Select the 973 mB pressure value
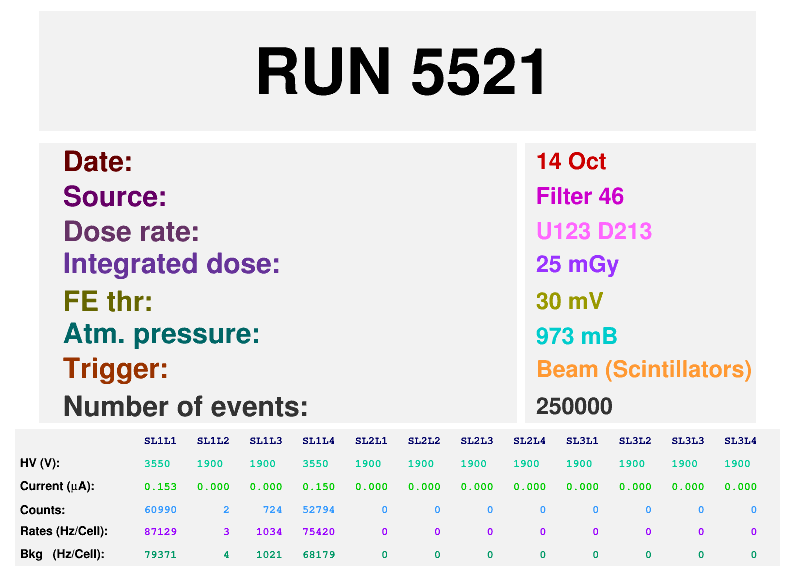 pyautogui.click(x=576, y=336)
